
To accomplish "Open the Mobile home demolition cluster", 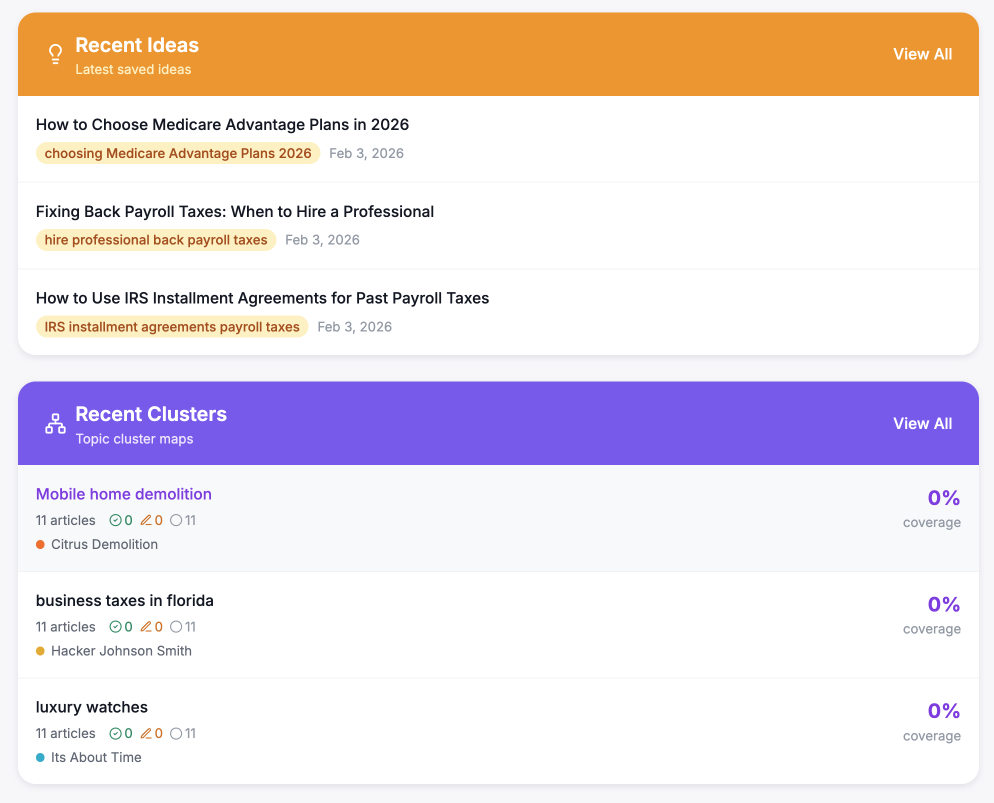I will (123, 494).
